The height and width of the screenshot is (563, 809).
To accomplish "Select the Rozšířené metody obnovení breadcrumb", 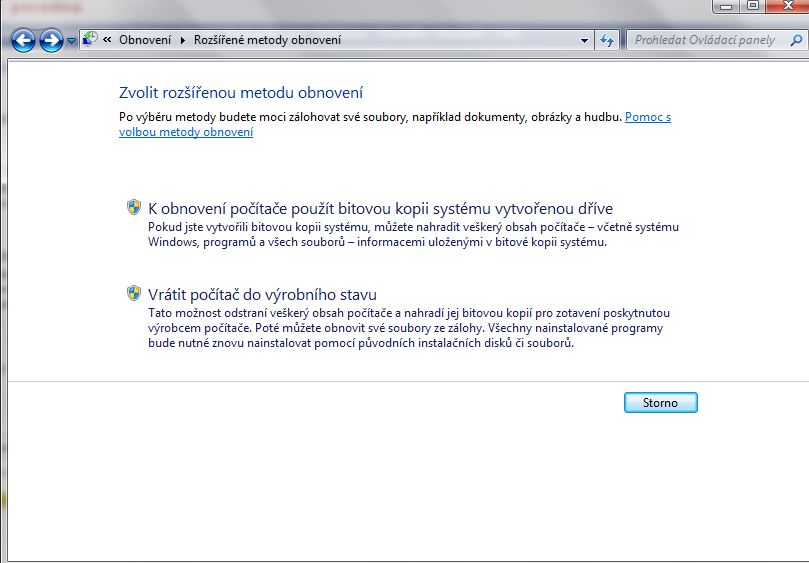I will 267,40.
